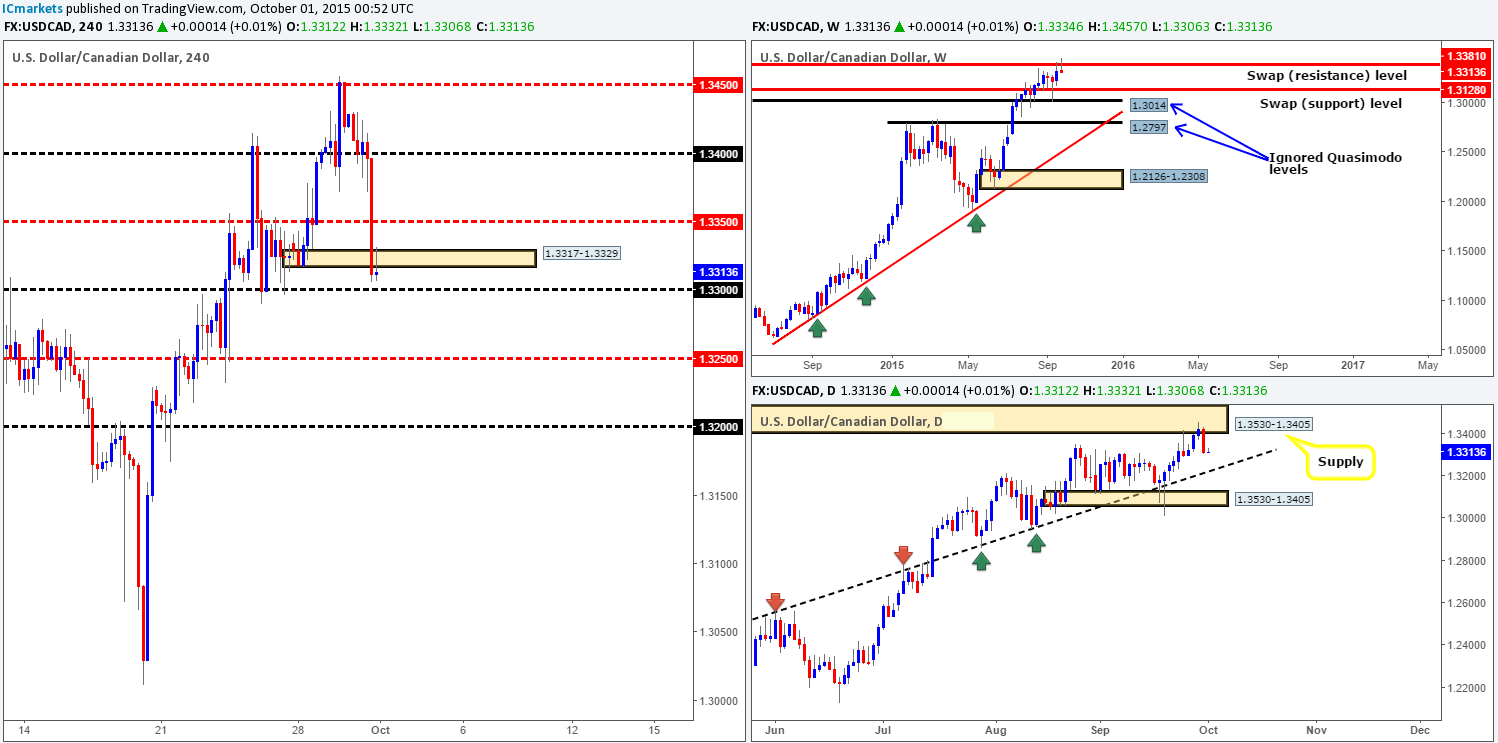
Task: Click the green up-arrow in daily chart header
Action: point(896,391)
